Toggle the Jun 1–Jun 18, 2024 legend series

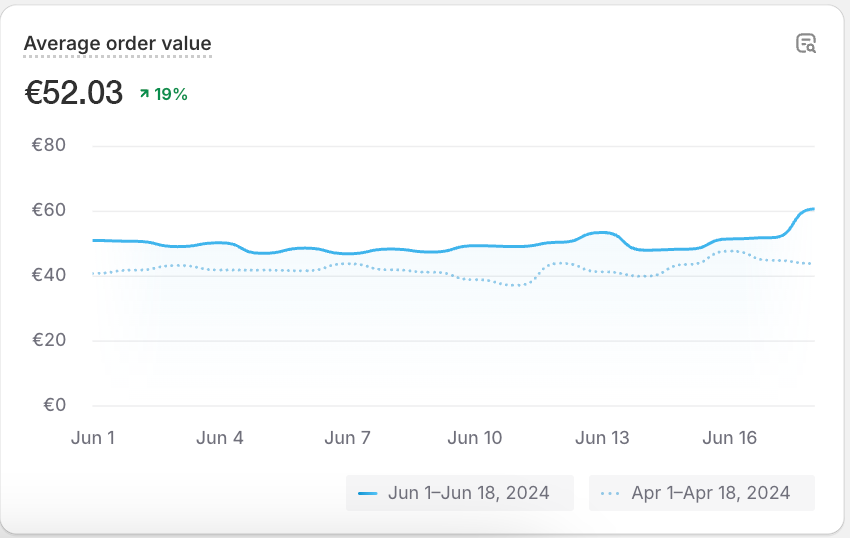pos(460,493)
